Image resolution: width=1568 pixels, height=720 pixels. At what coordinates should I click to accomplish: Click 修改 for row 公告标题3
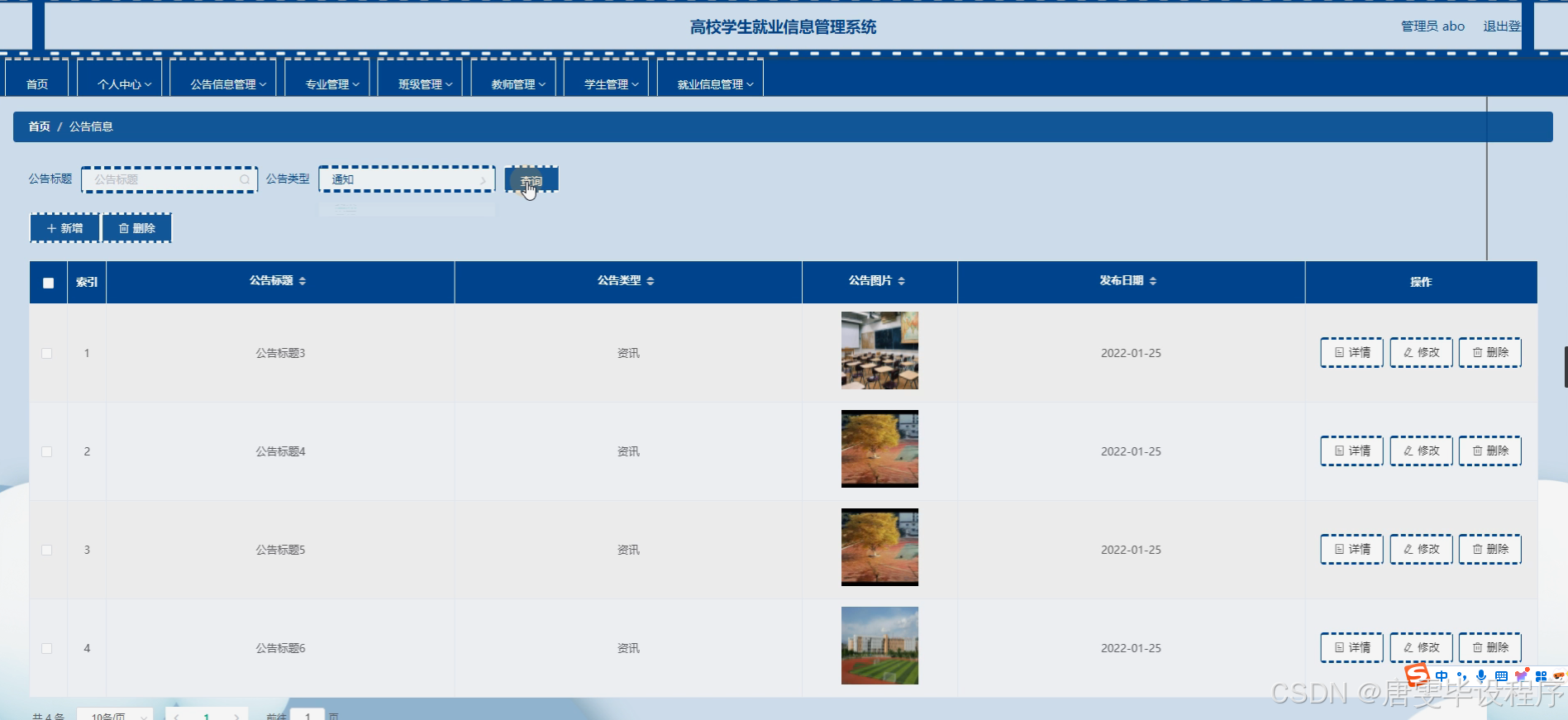pos(1422,352)
